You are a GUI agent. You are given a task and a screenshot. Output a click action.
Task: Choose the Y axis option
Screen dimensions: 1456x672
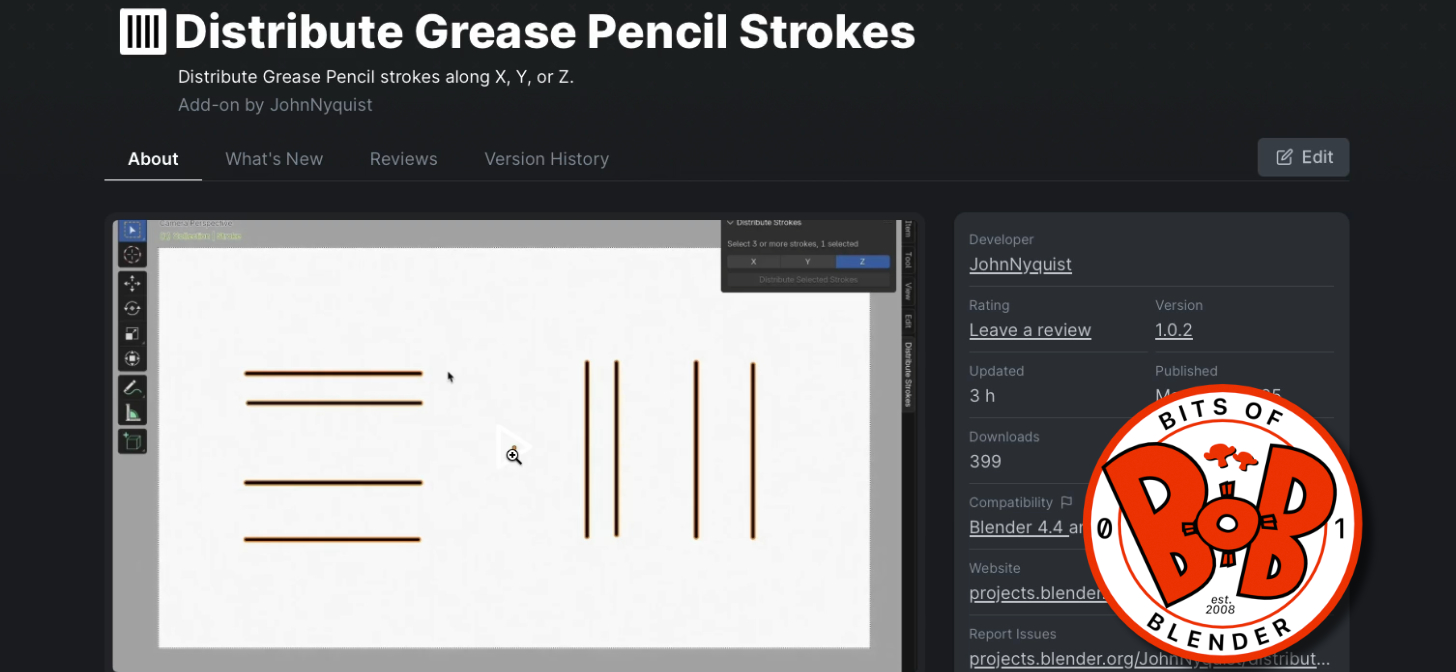click(807, 262)
